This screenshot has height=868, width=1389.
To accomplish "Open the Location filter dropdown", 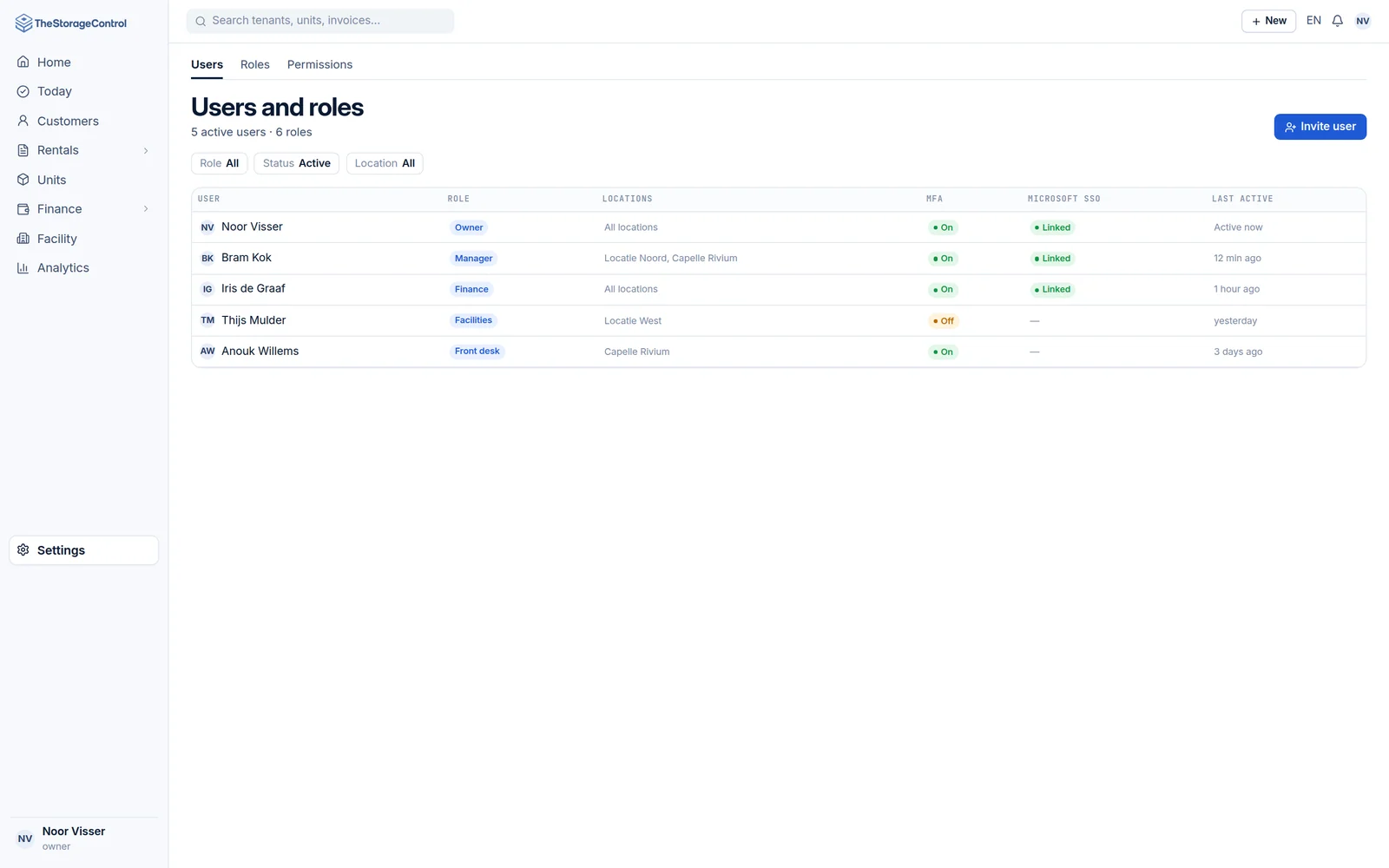I will (x=385, y=163).
